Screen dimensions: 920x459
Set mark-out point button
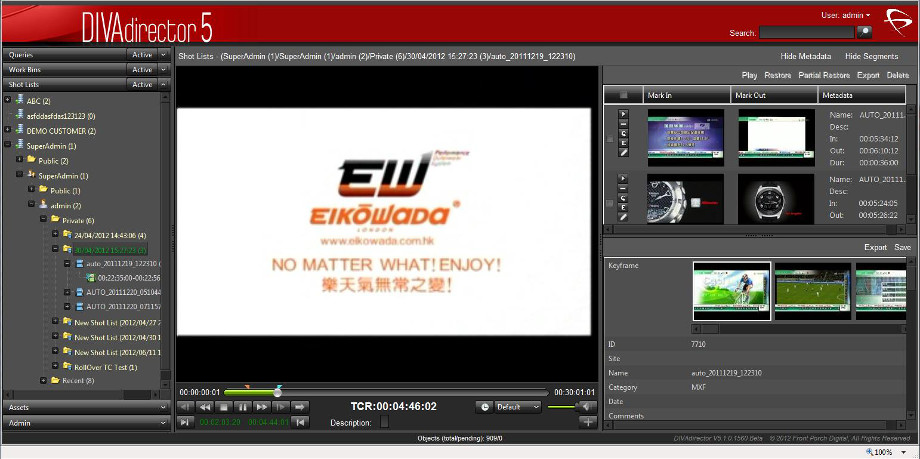[x=300, y=421]
